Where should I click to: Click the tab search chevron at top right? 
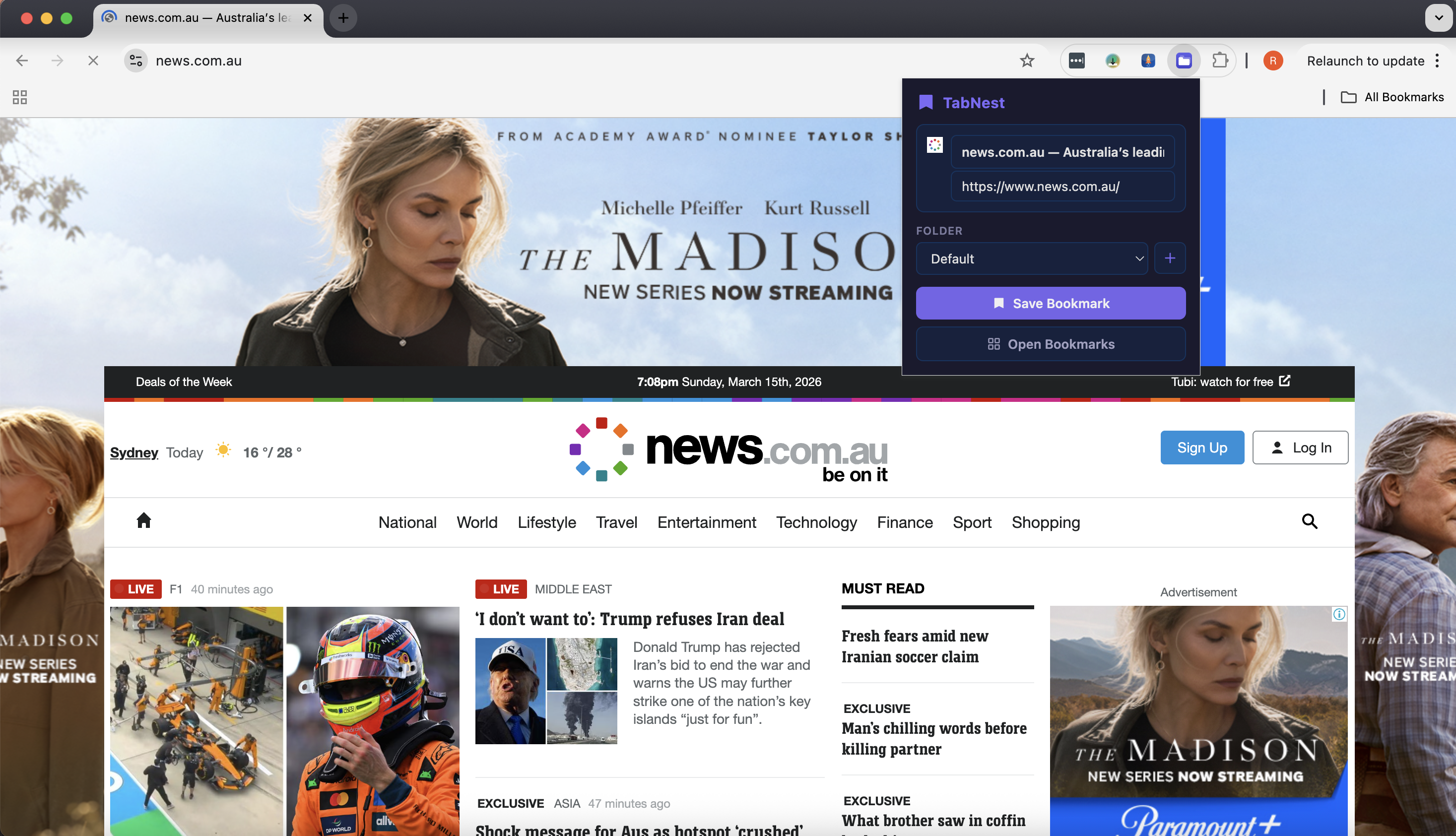(x=1438, y=18)
